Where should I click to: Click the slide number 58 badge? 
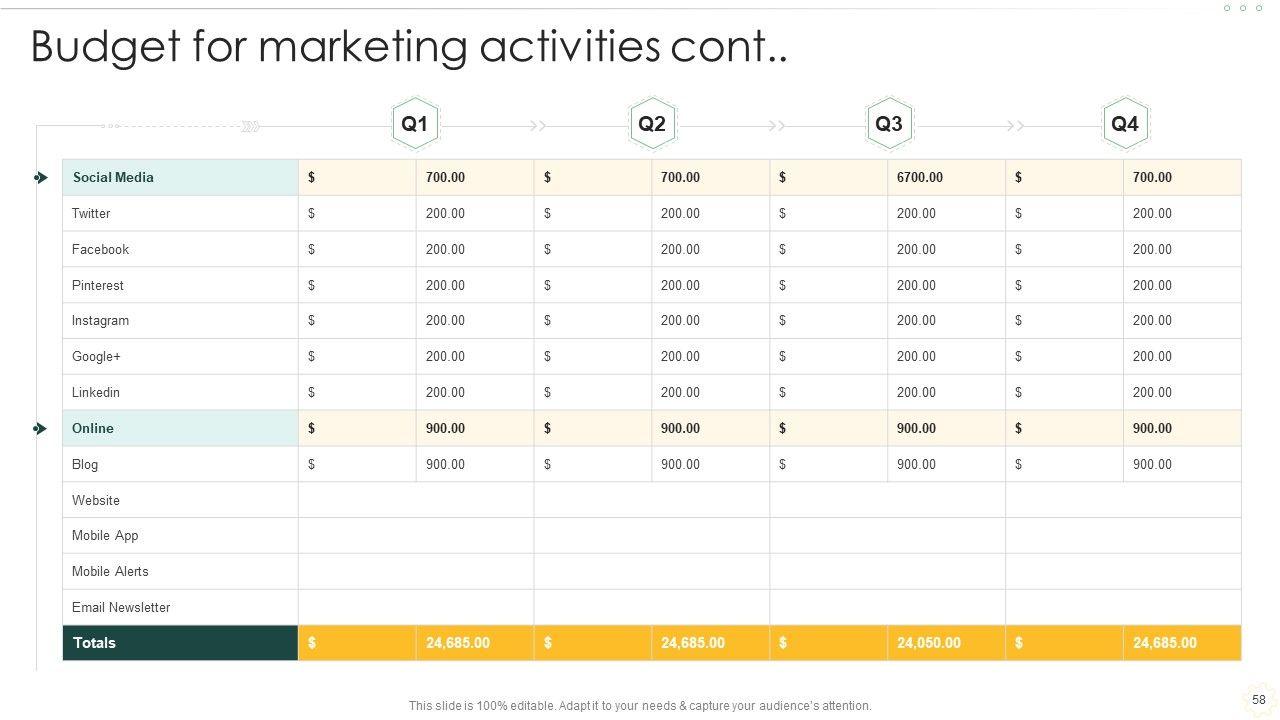[x=1258, y=700]
